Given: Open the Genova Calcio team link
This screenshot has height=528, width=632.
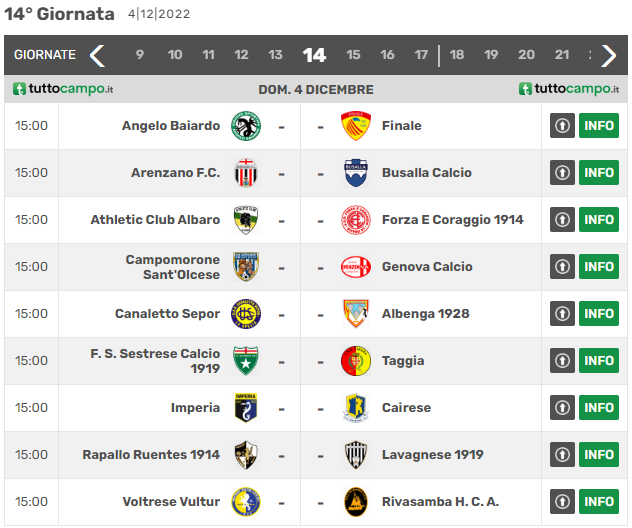Looking at the screenshot, I should coord(427,267).
